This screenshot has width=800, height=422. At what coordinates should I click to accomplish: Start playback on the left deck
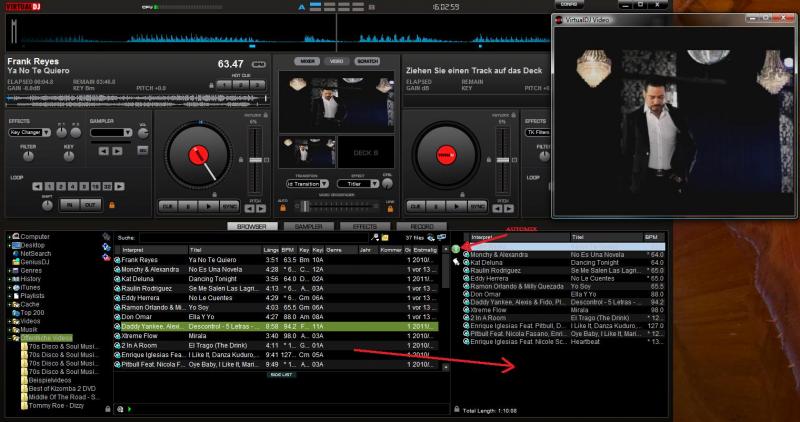208,207
